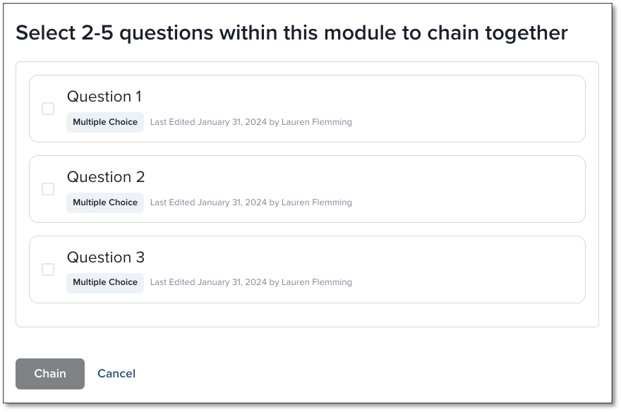621x412 pixels.
Task: Click the January 31, 2024 date under Question 3
Action: coord(231,282)
